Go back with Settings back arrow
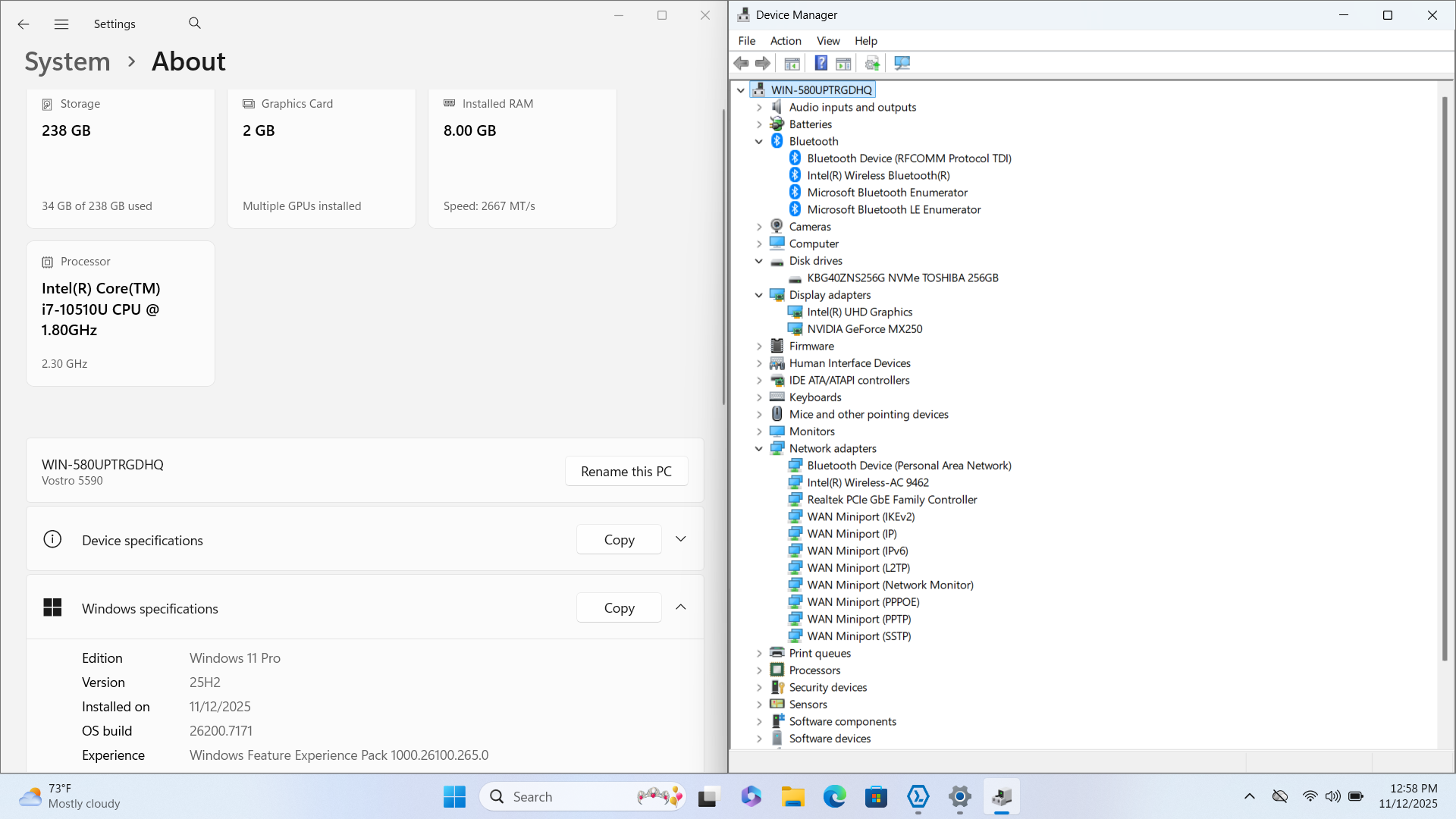 pos(24,24)
